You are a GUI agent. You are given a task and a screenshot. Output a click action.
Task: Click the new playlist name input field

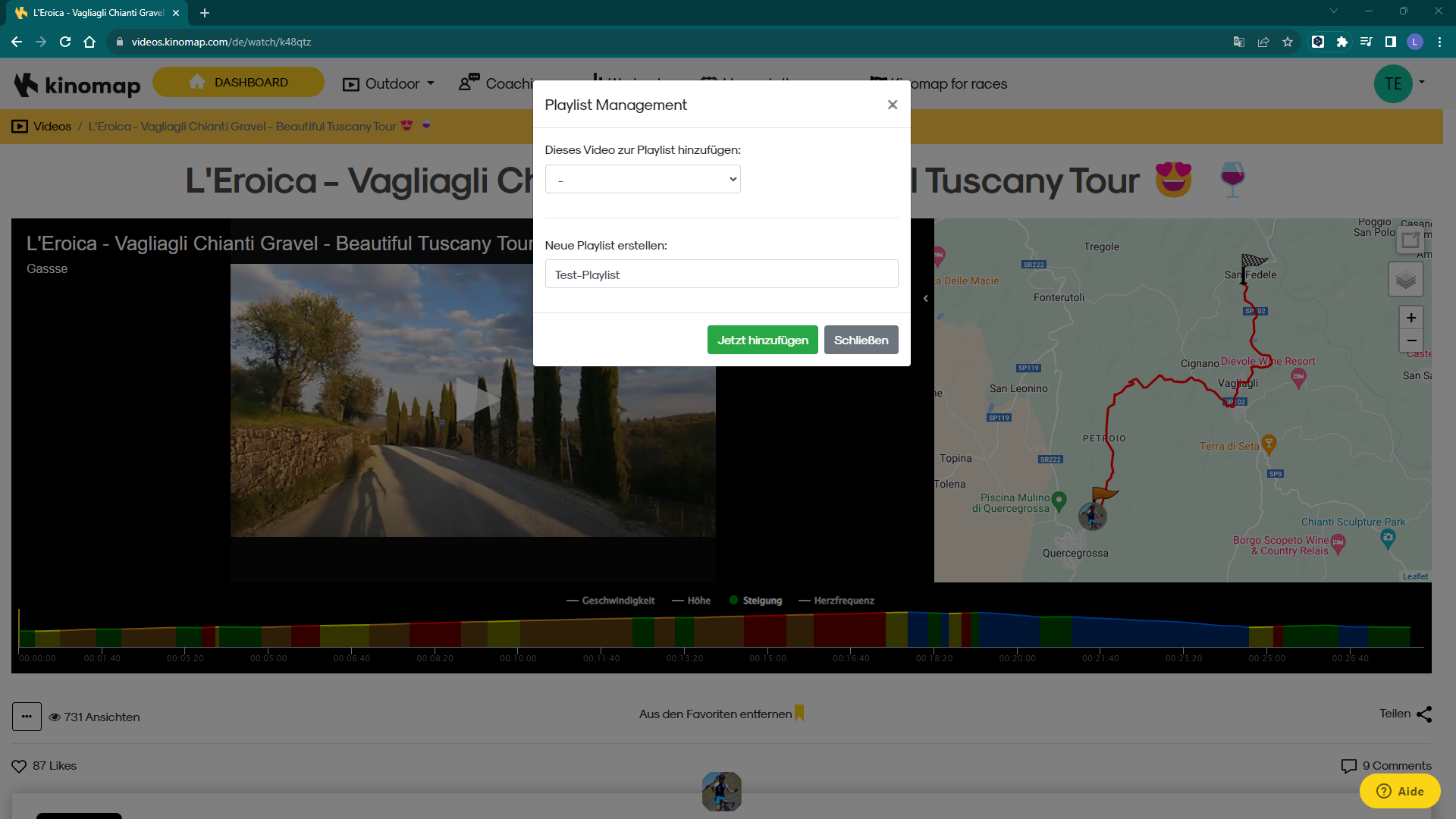(x=721, y=275)
